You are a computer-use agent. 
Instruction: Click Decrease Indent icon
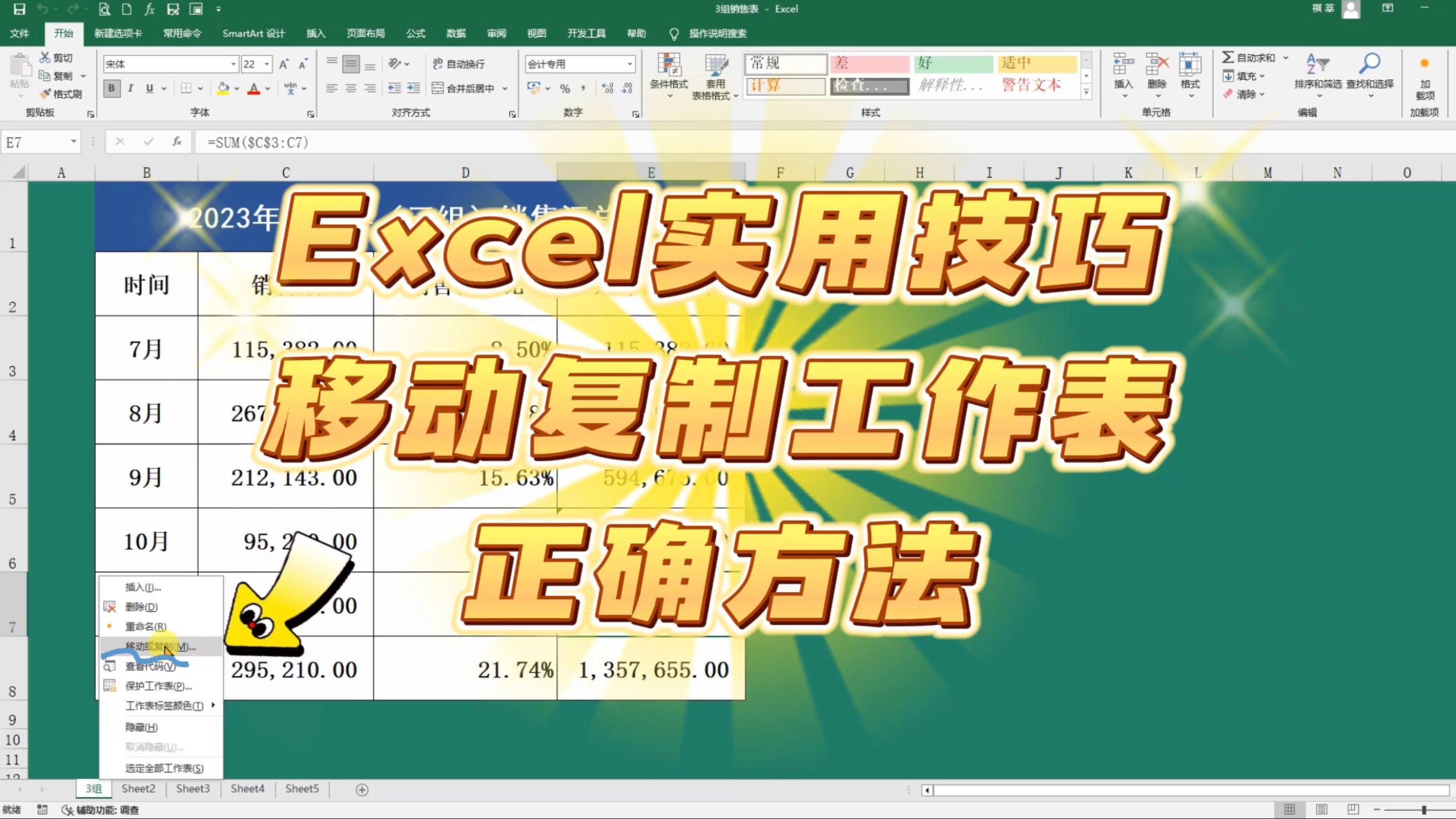tap(395, 88)
